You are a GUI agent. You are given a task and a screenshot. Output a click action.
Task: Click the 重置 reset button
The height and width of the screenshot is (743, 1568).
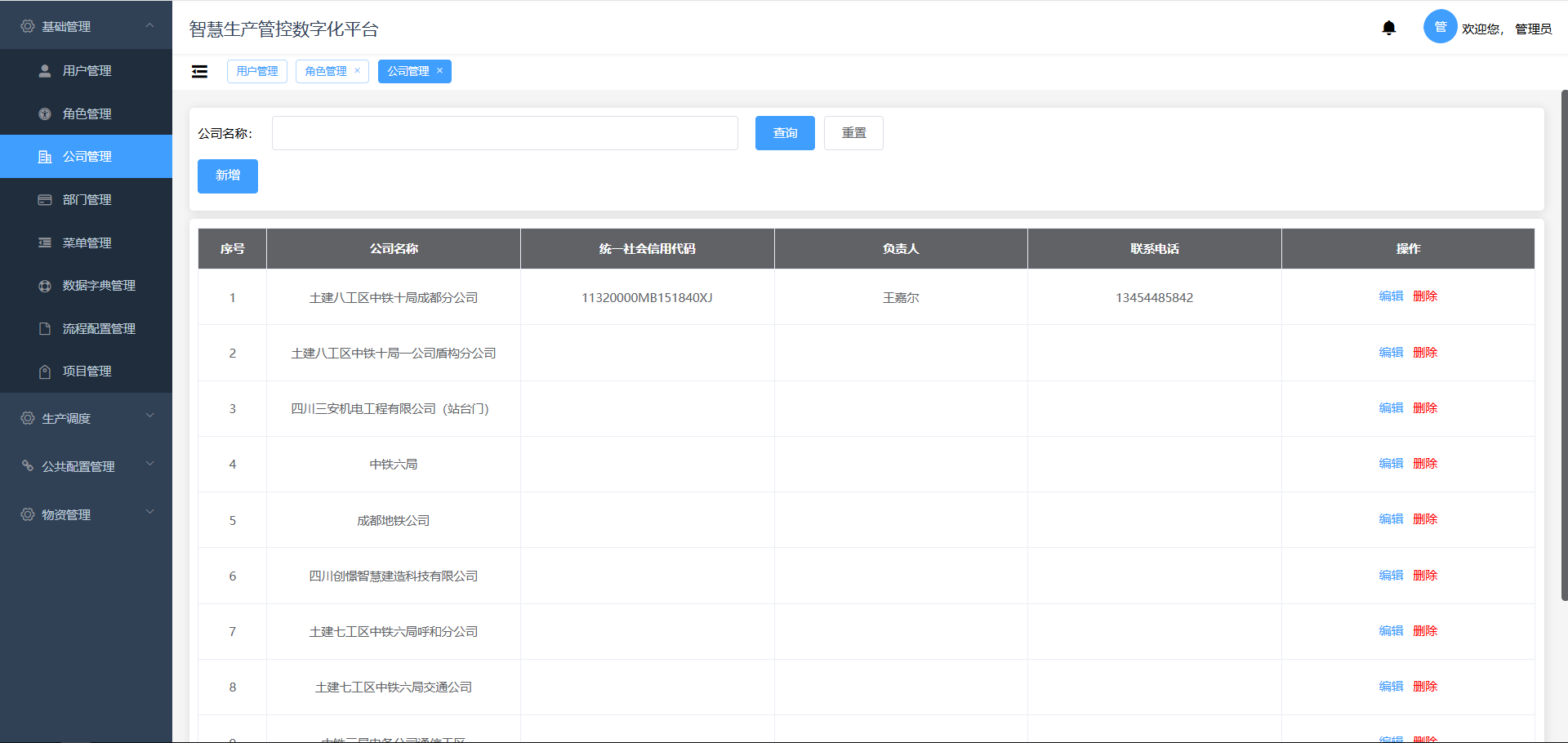[x=853, y=133]
